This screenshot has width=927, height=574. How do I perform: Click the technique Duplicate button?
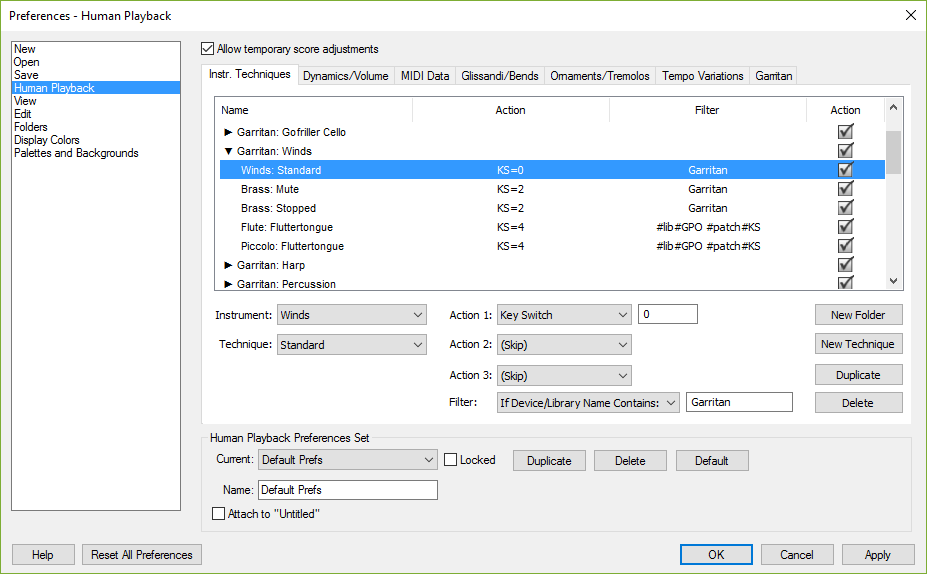[x=858, y=375]
